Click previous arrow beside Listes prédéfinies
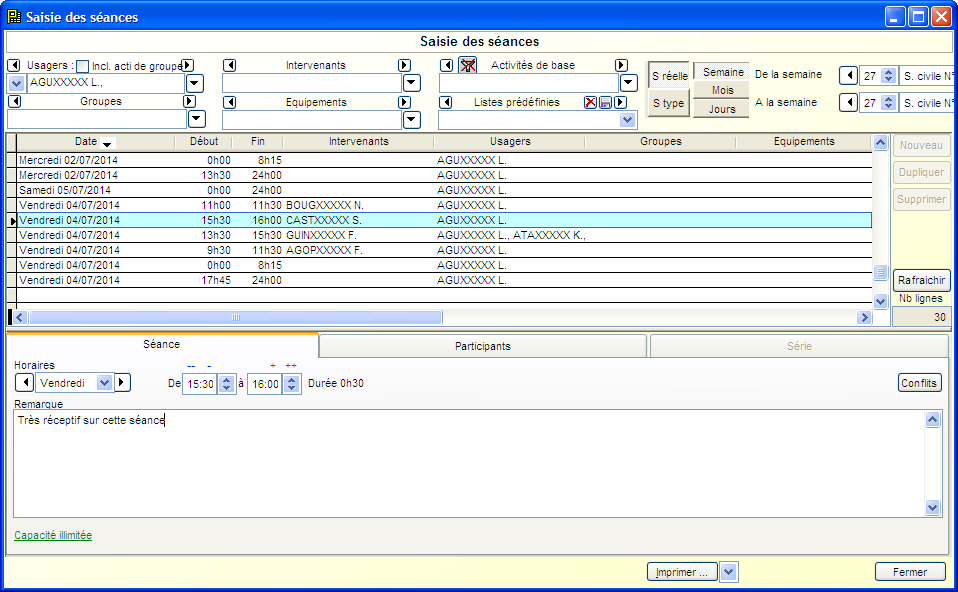This screenshot has height=592, width=958. point(445,102)
